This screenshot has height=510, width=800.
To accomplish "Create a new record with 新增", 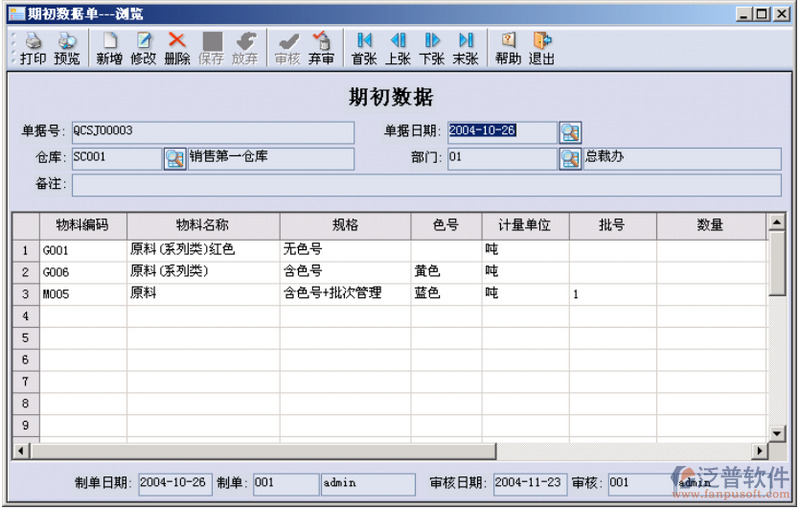I will [x=109, y=48].
